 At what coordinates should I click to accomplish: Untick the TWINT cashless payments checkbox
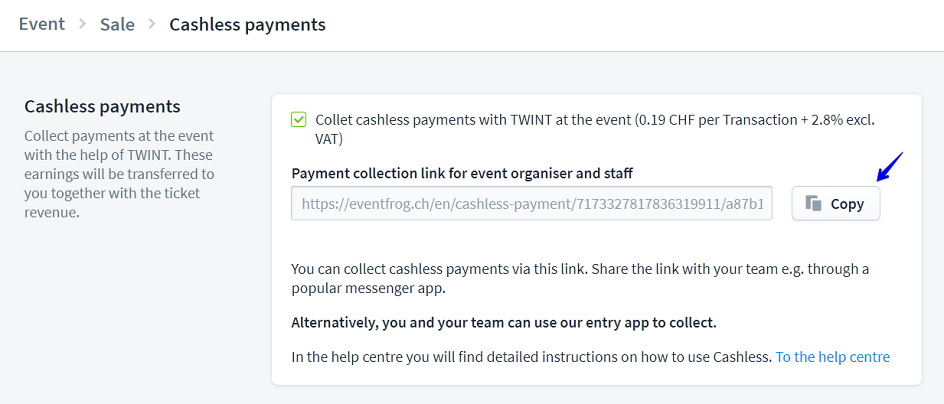[299, 120]
